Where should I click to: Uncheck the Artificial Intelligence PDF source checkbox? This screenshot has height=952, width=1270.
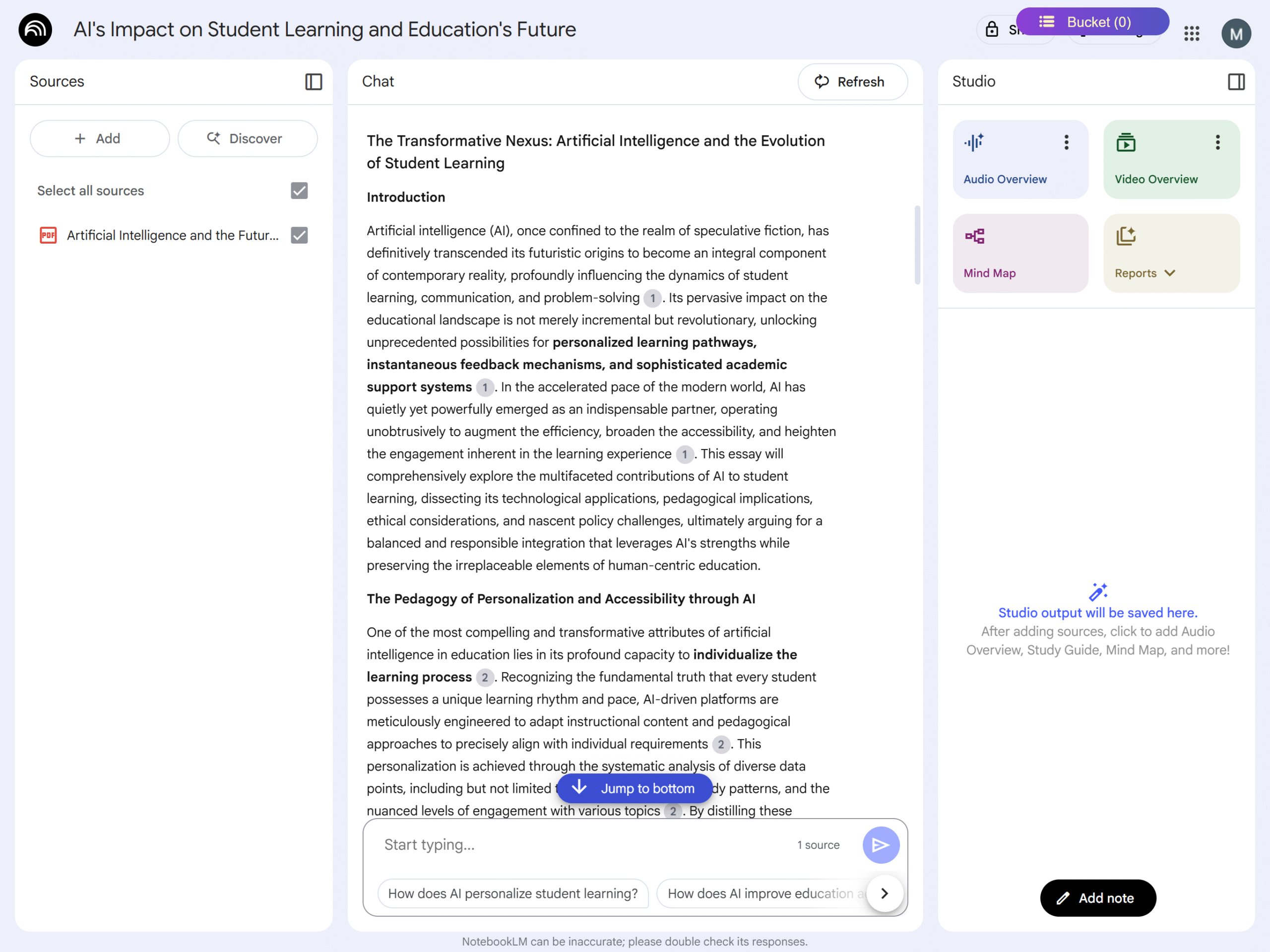click(299, 236)
